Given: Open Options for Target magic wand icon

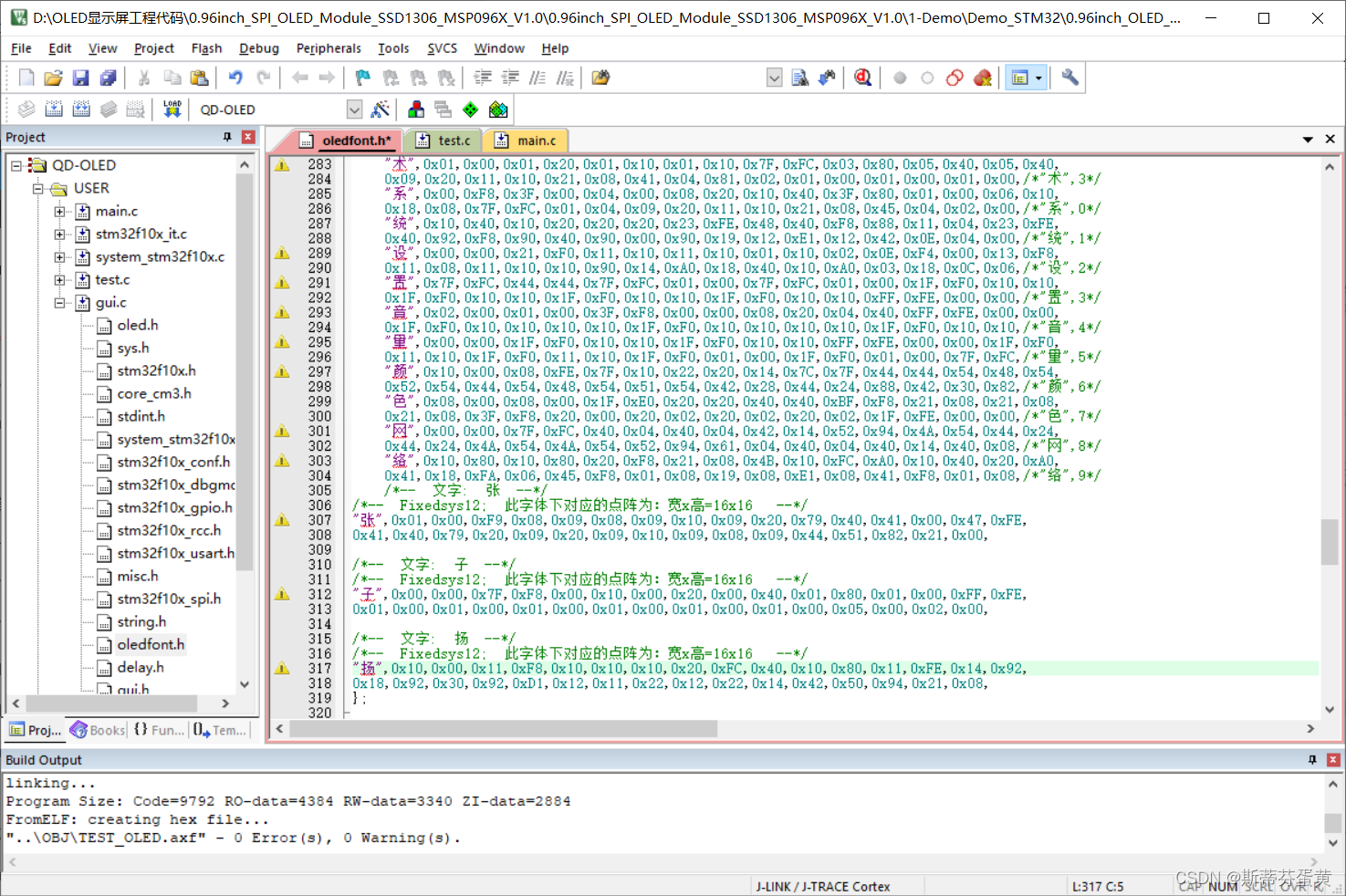Looking at the screenshot, I should point(381,109).
